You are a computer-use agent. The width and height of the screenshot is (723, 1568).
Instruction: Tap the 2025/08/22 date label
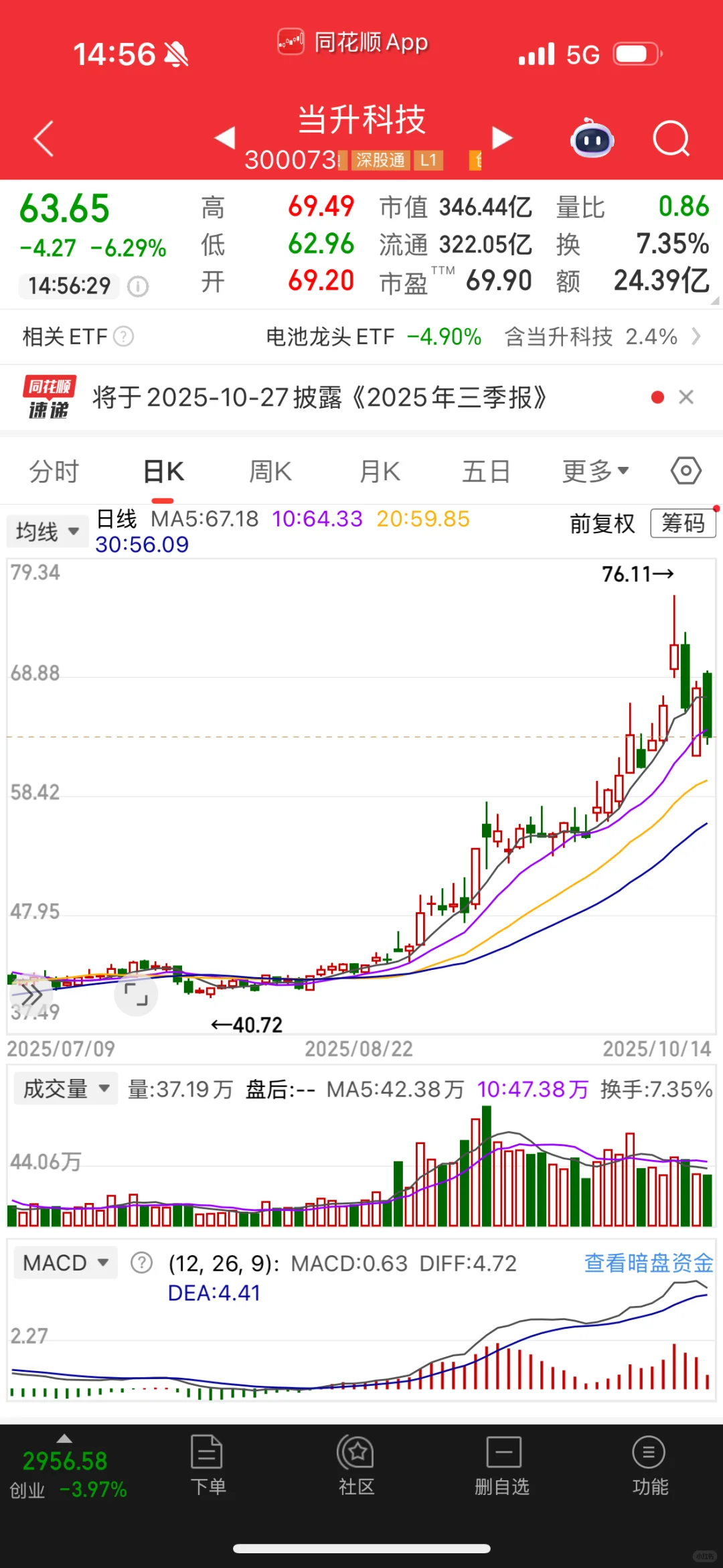click(359, 1049)
